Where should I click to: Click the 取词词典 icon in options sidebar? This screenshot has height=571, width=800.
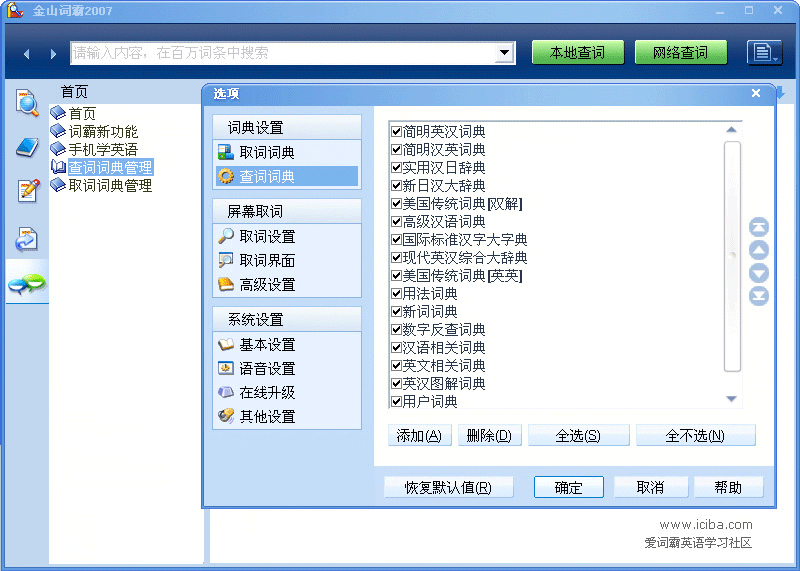pos(226,152)
